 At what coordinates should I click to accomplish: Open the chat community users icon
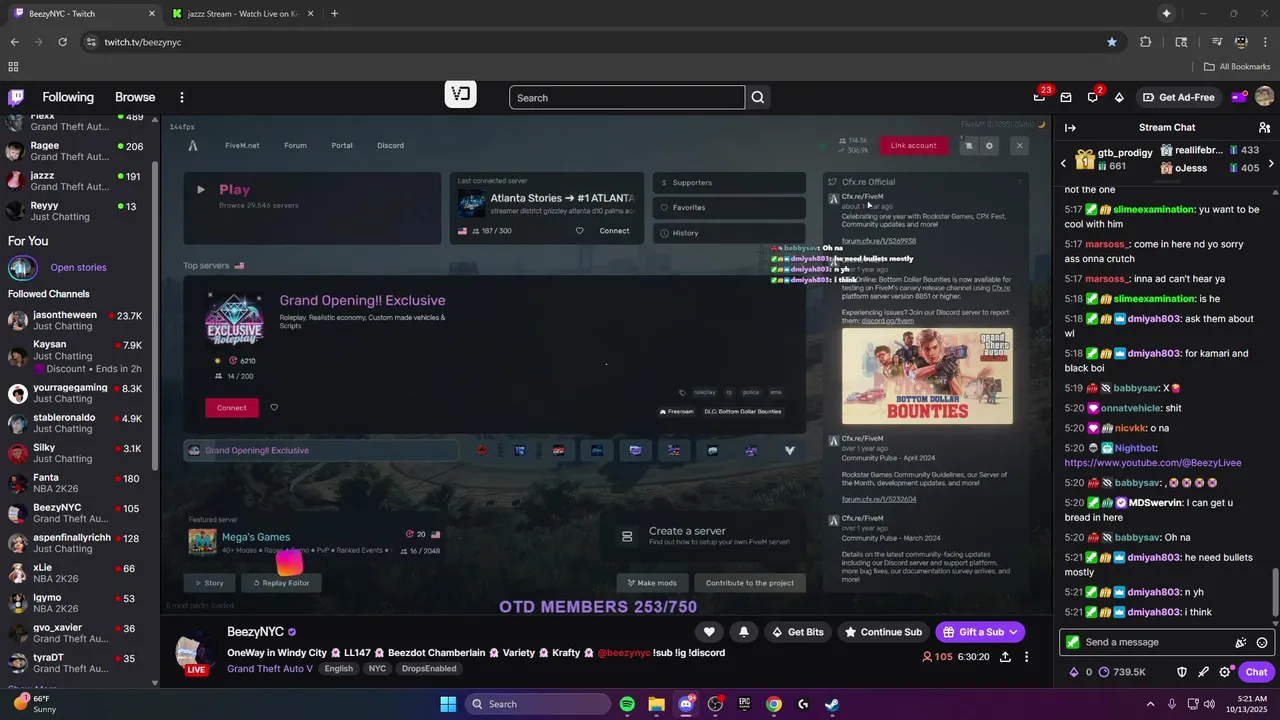click(1264, 128)
